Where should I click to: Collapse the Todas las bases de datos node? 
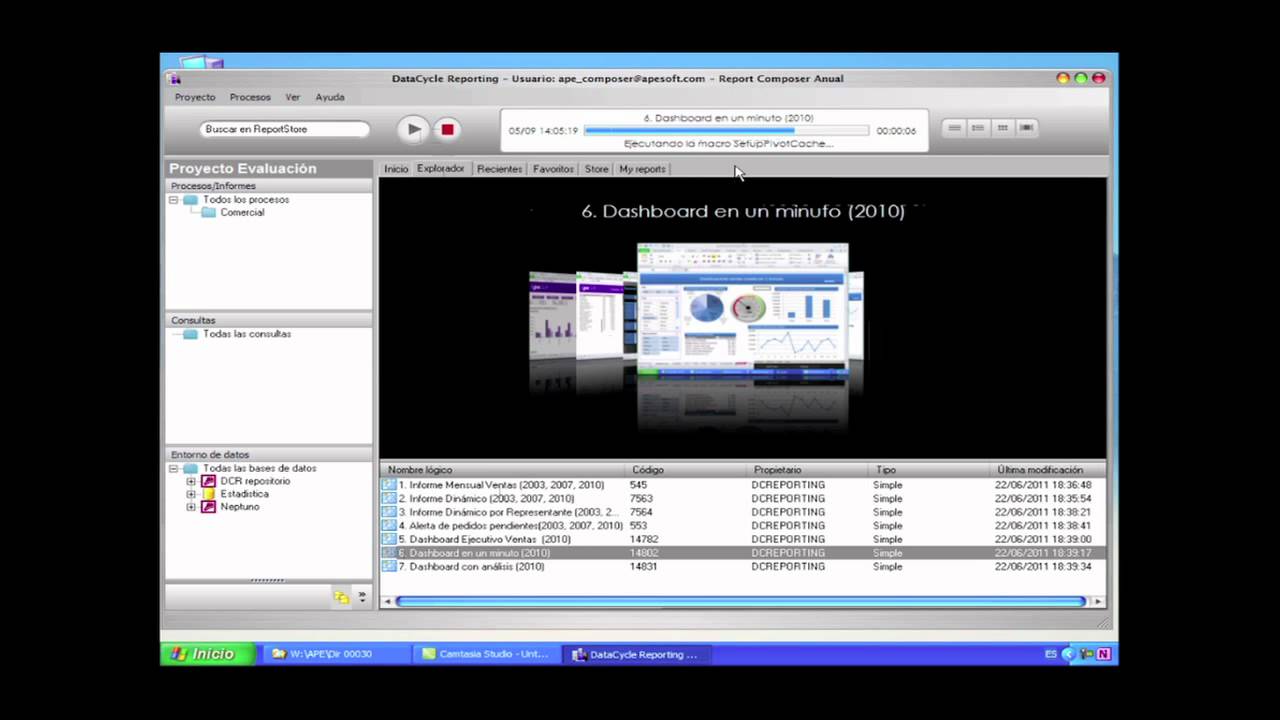(x=173, y=468)
